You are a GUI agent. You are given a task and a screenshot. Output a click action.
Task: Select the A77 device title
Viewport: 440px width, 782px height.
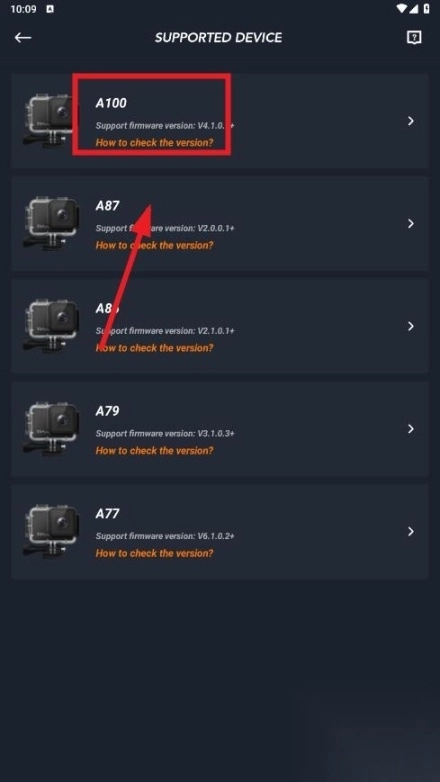click(x=107, y=514)
